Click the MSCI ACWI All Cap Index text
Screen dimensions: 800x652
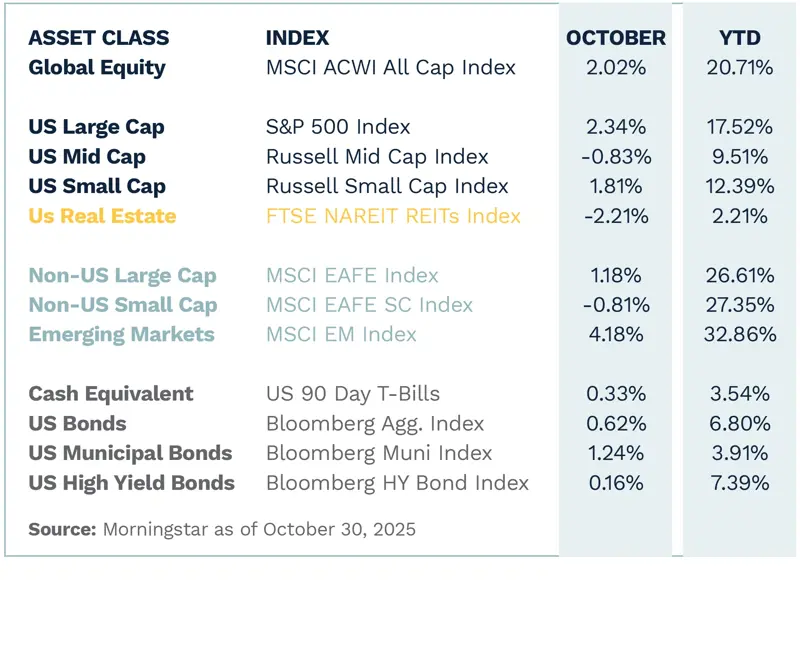coord(390,68)
